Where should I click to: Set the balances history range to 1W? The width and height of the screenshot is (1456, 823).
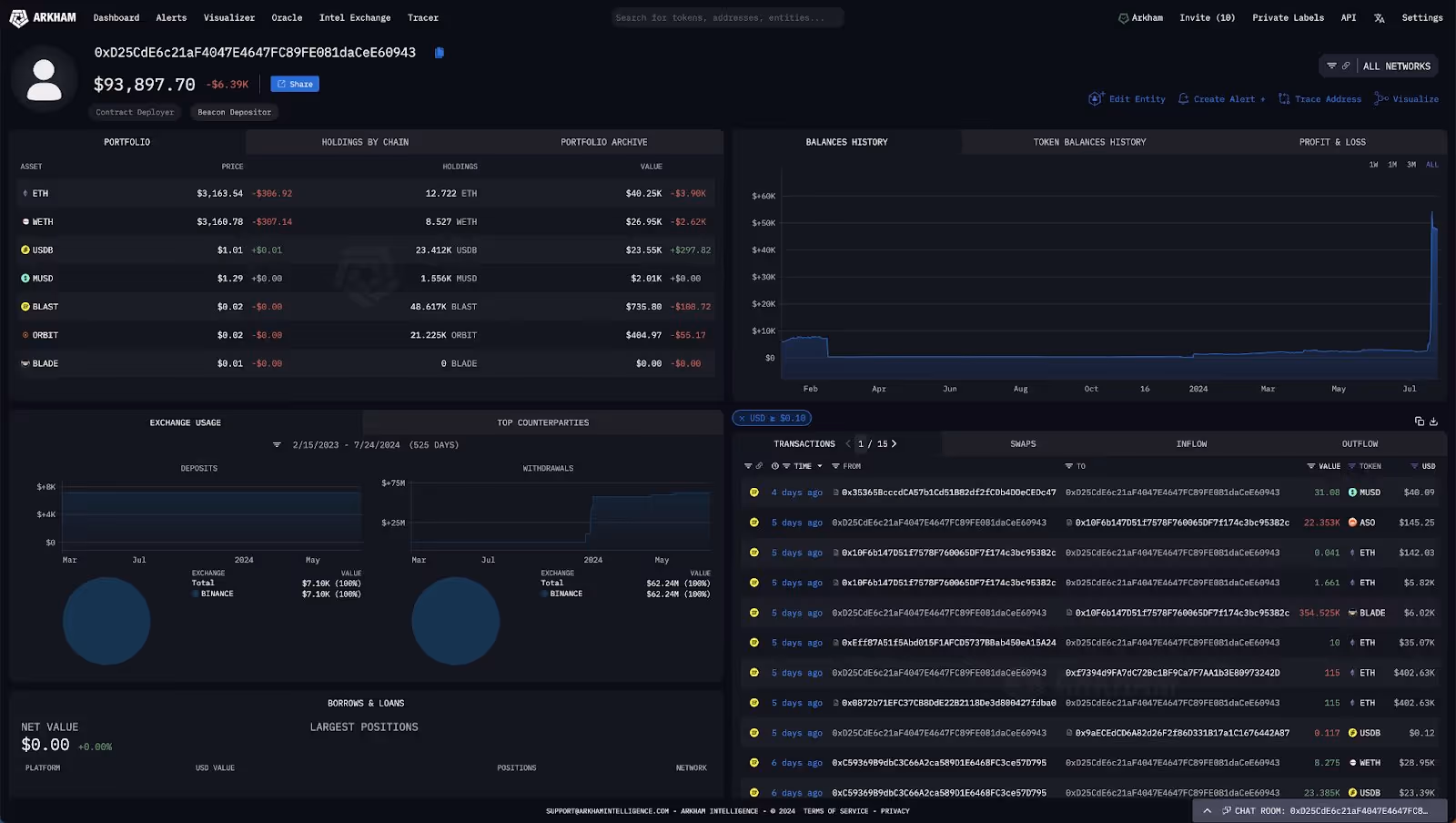[x=1373, y=165]
